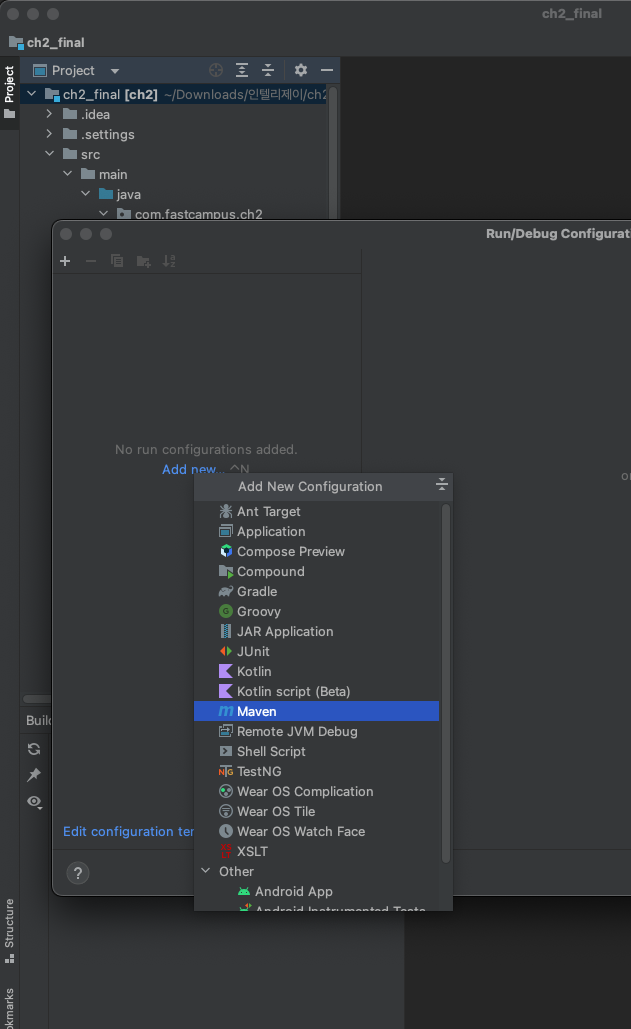
Task: Click the Project panel vertical scrollbar
Action: click(x=333, y=151)
